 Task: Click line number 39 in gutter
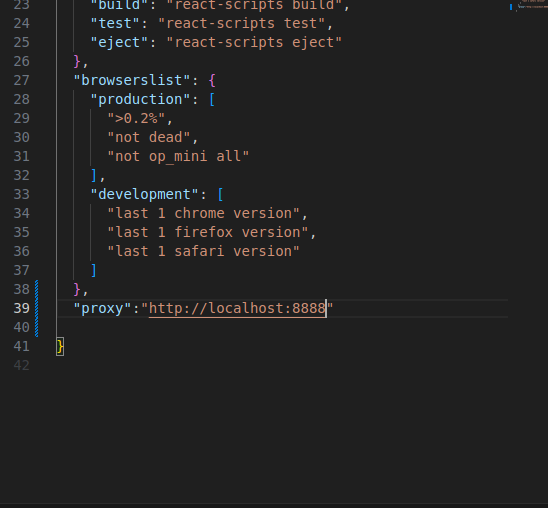(x=22, y=309)
